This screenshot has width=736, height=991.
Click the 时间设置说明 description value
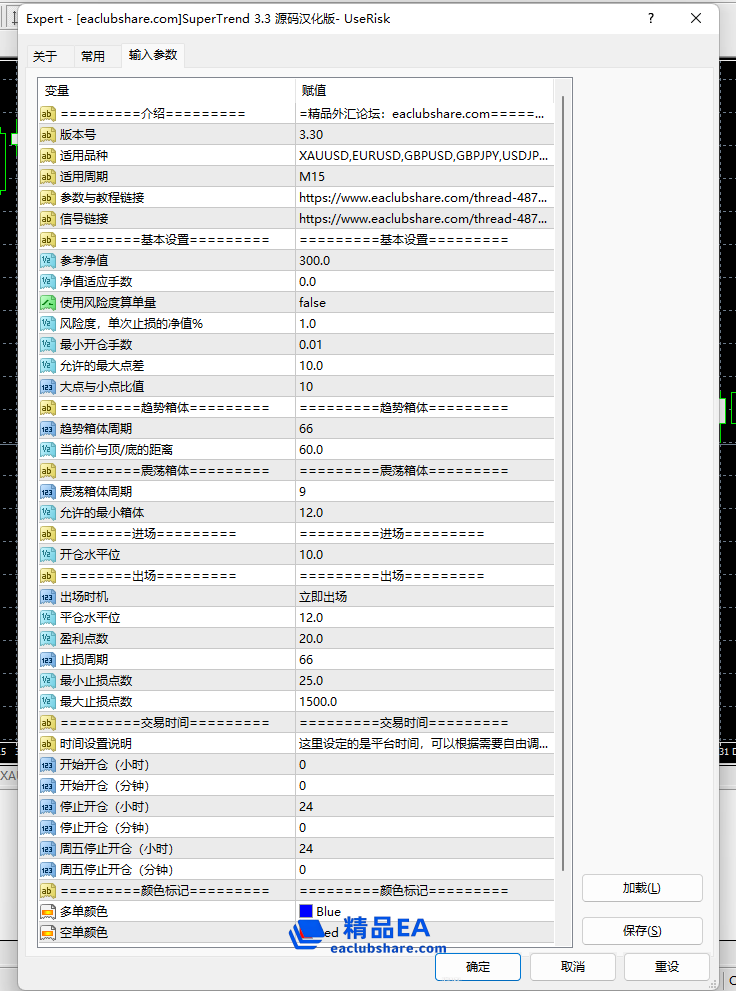pyautogui.click(x=425, y=744)
